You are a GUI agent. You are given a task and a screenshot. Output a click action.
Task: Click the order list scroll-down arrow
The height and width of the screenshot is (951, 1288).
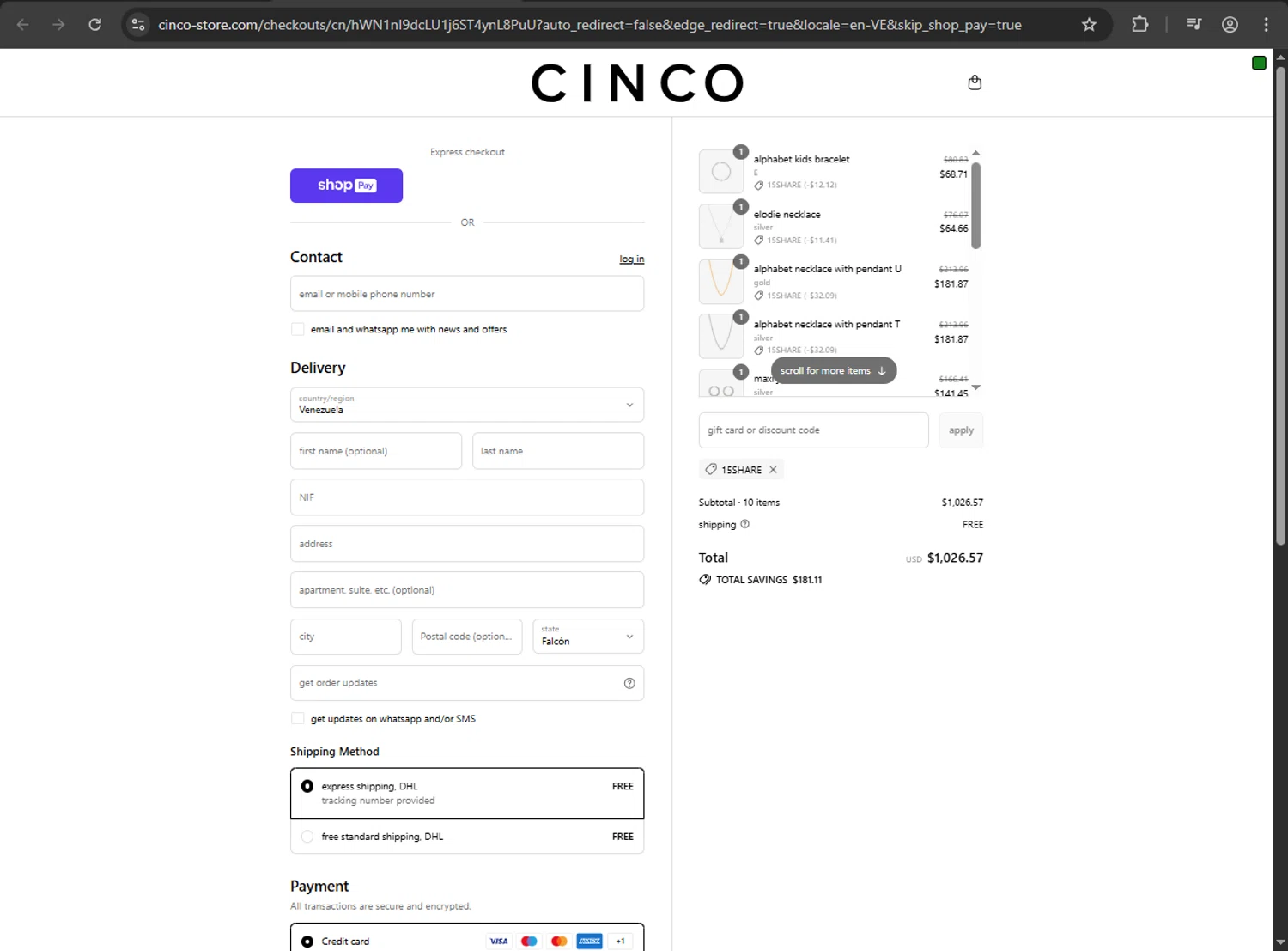tap(975, 387)
